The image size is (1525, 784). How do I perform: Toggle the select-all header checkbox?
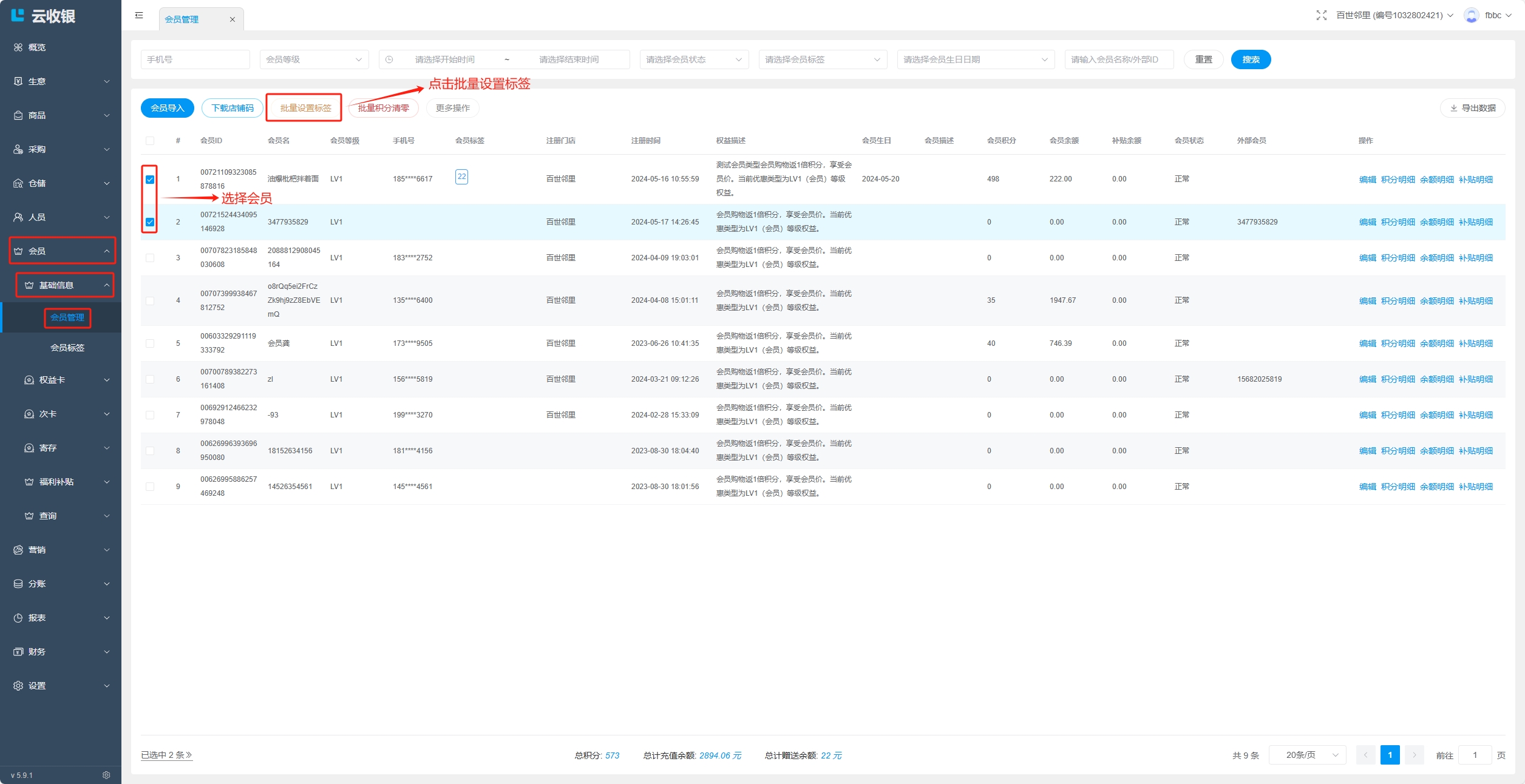coord(150,141)
